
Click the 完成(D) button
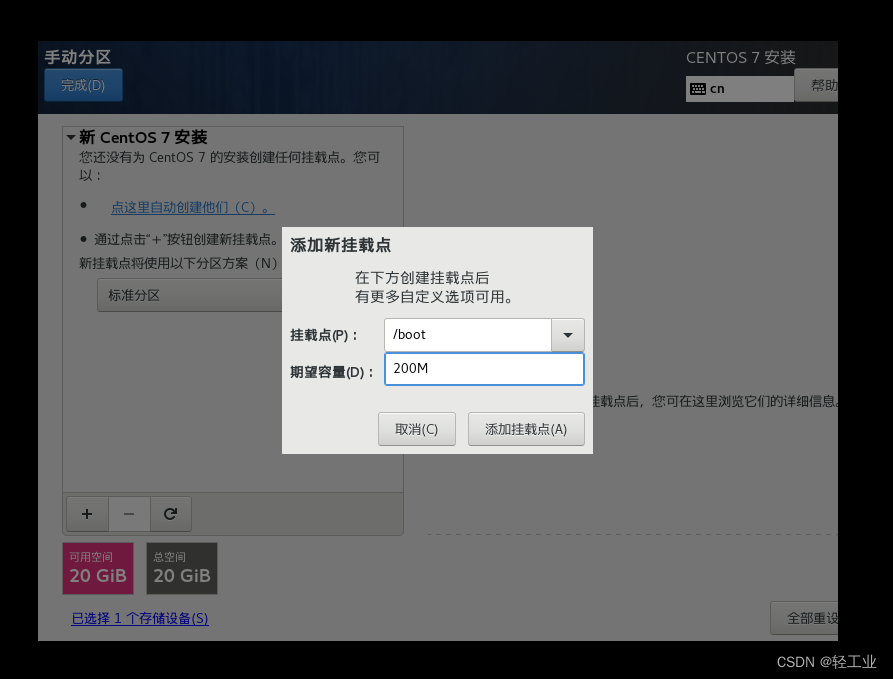coord(83,85)
